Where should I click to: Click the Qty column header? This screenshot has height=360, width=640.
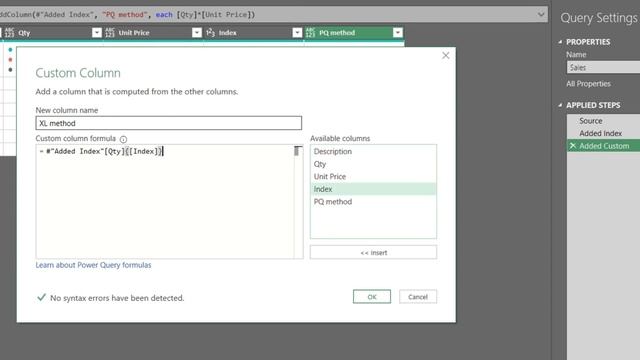point(52,33)
